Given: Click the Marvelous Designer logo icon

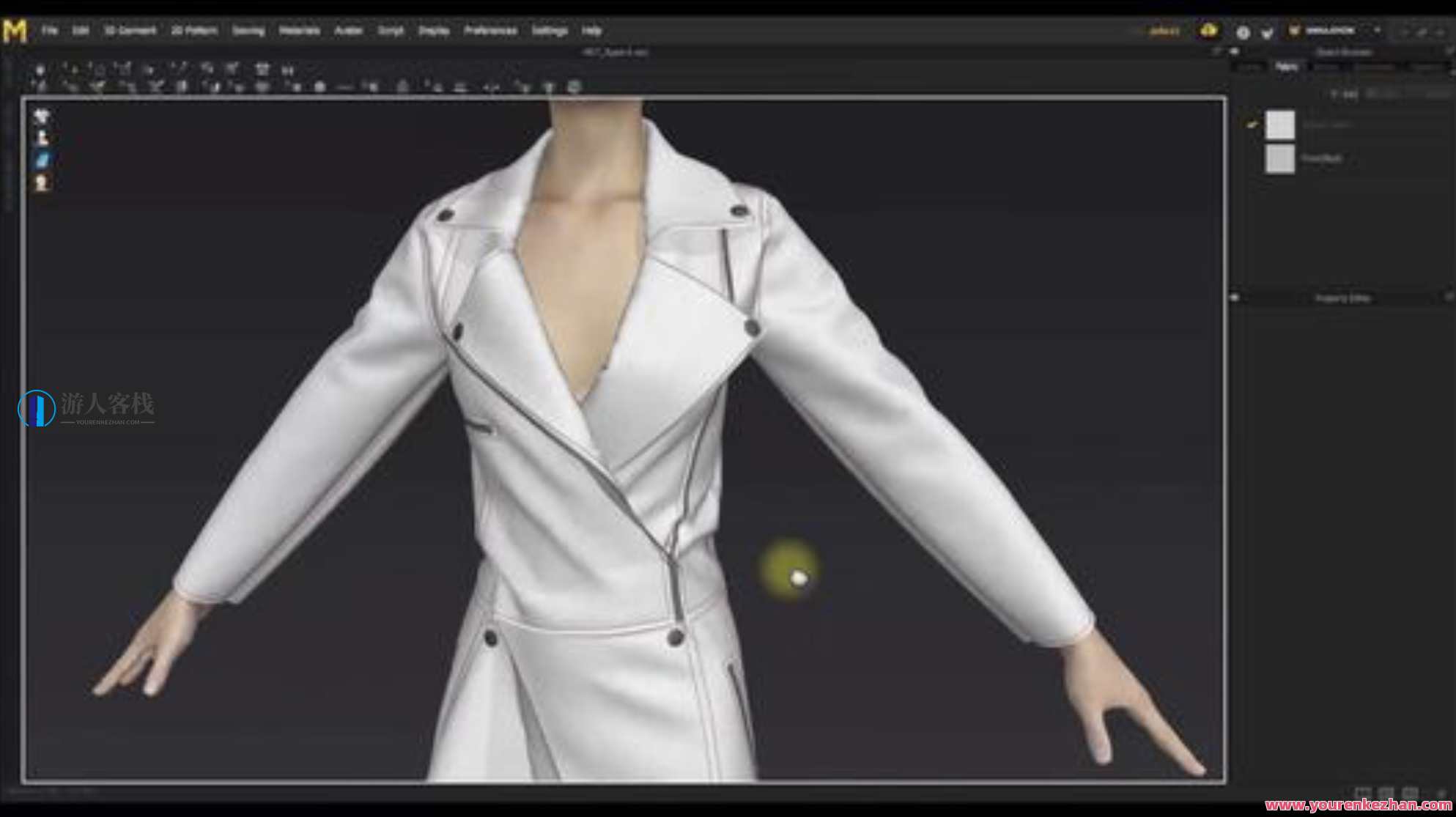Looking at the screenshot, I should pos(16,30).
